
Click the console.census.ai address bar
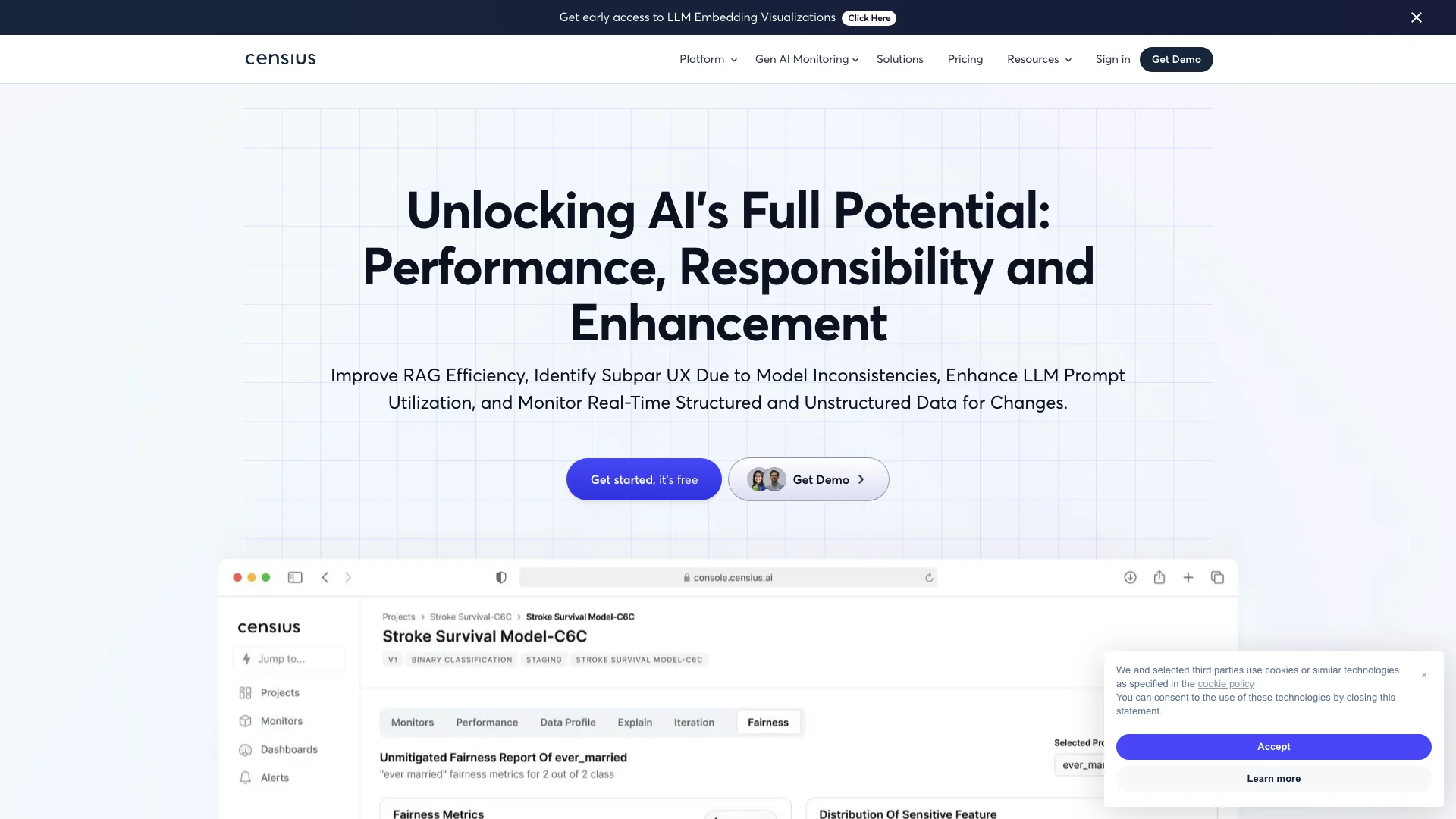pos(727,577)
